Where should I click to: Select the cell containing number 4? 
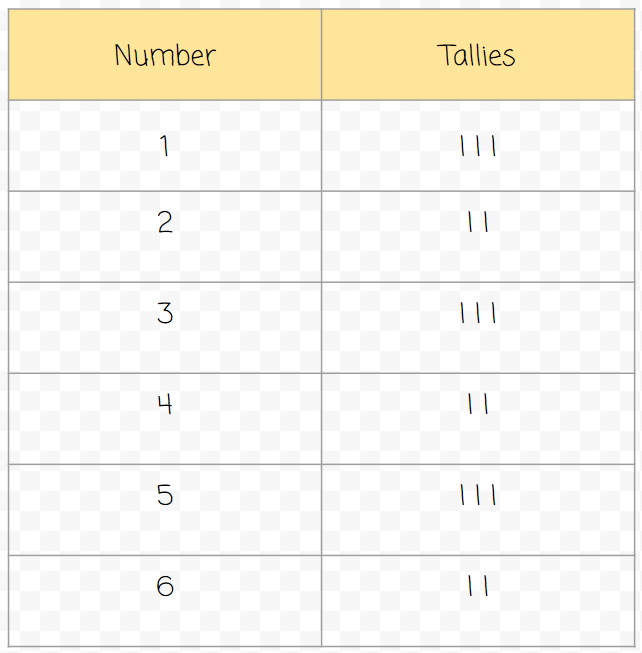[x=165, y=419]
